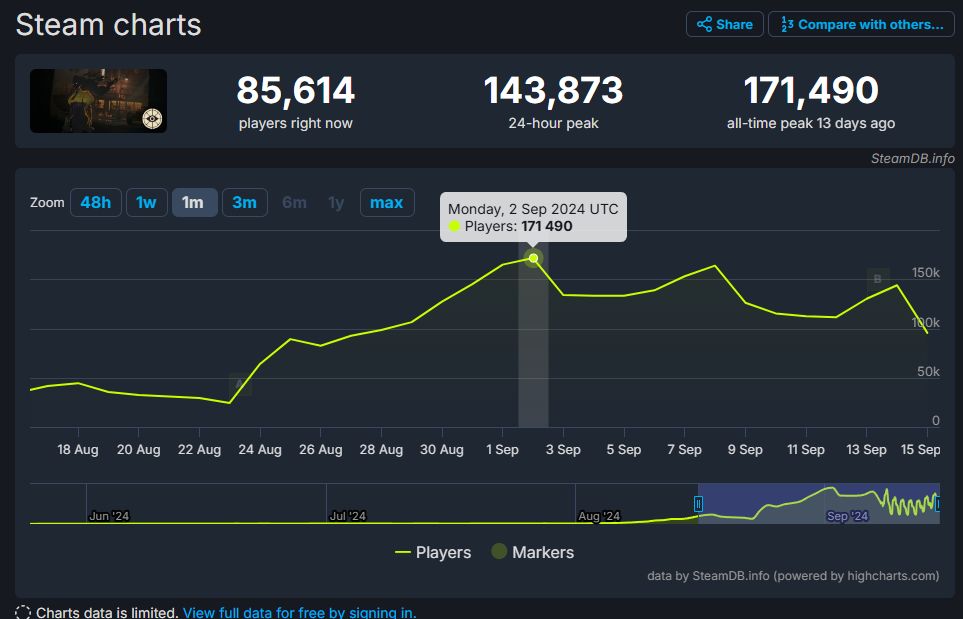Click the compare ranking icon
The height and width of the screenshot is (619, 963).
[787, 25]
